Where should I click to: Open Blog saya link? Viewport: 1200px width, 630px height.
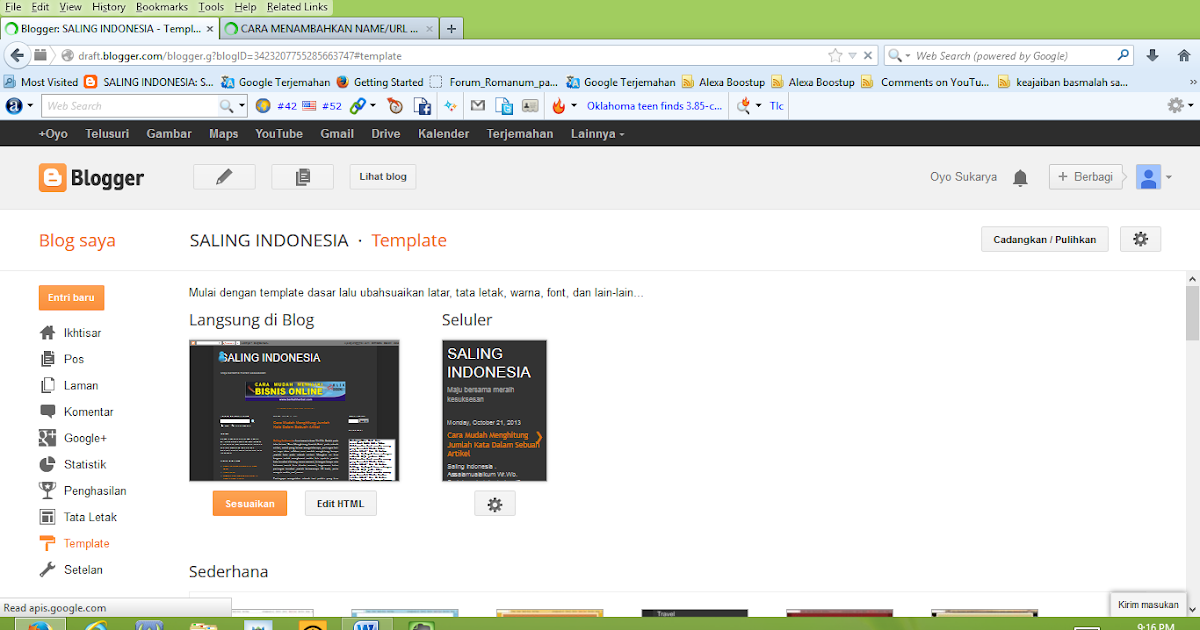click(x=77, y=240)
